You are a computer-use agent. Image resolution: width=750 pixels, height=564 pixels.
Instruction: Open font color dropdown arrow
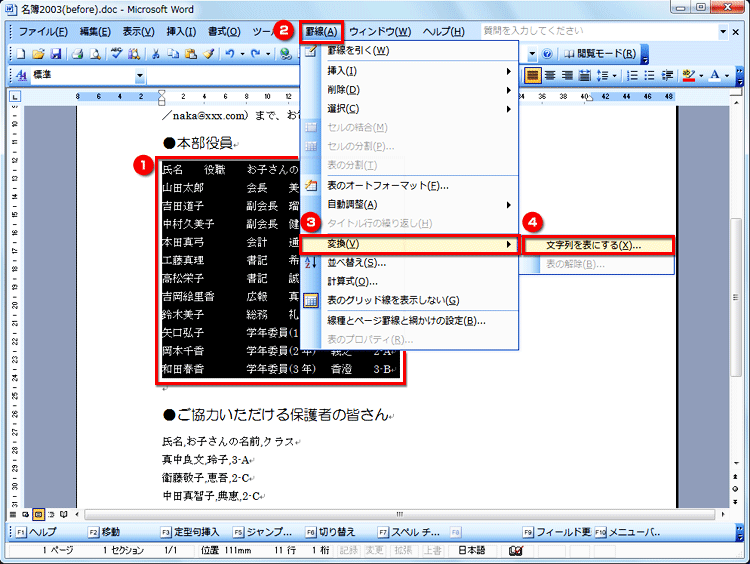(x=727, y=75)
